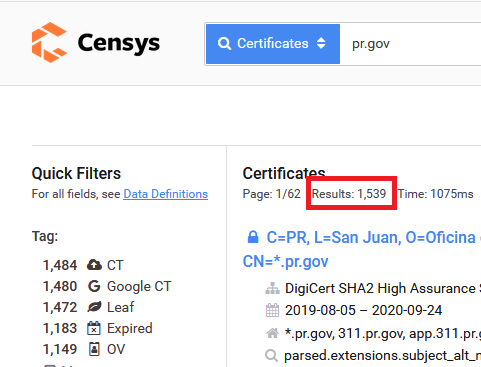Screen dimensions: 481x367
Task: Select the count 1,472 for Leaf
Action: coord(60,307)
